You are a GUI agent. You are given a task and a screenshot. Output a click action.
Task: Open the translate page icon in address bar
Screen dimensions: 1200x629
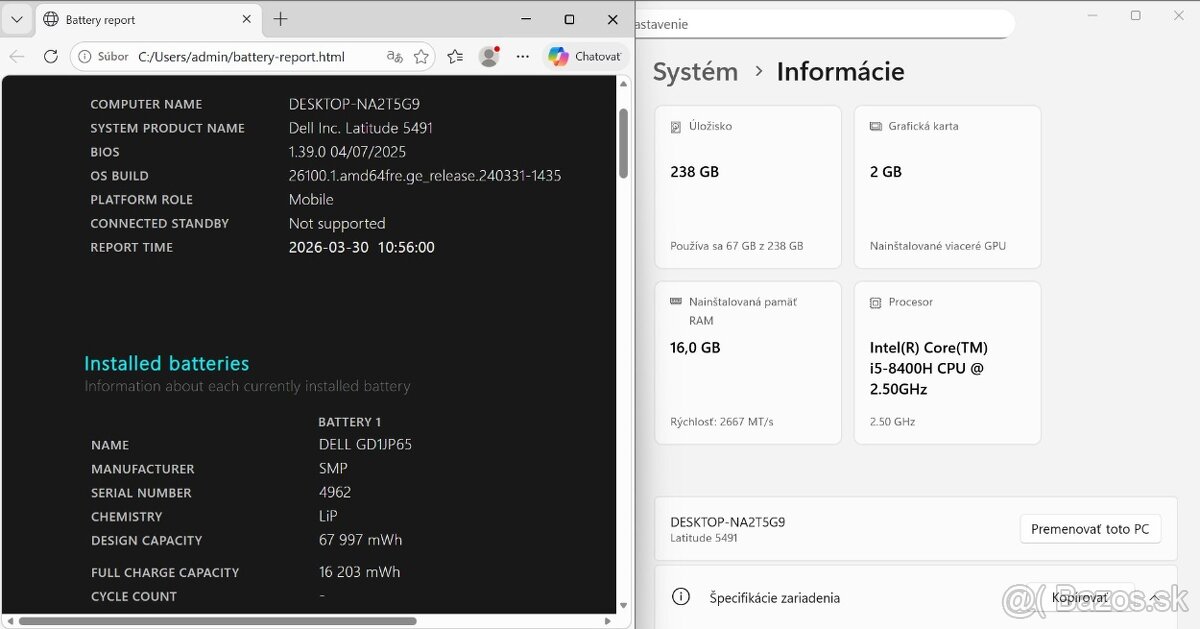coord(394,57)
